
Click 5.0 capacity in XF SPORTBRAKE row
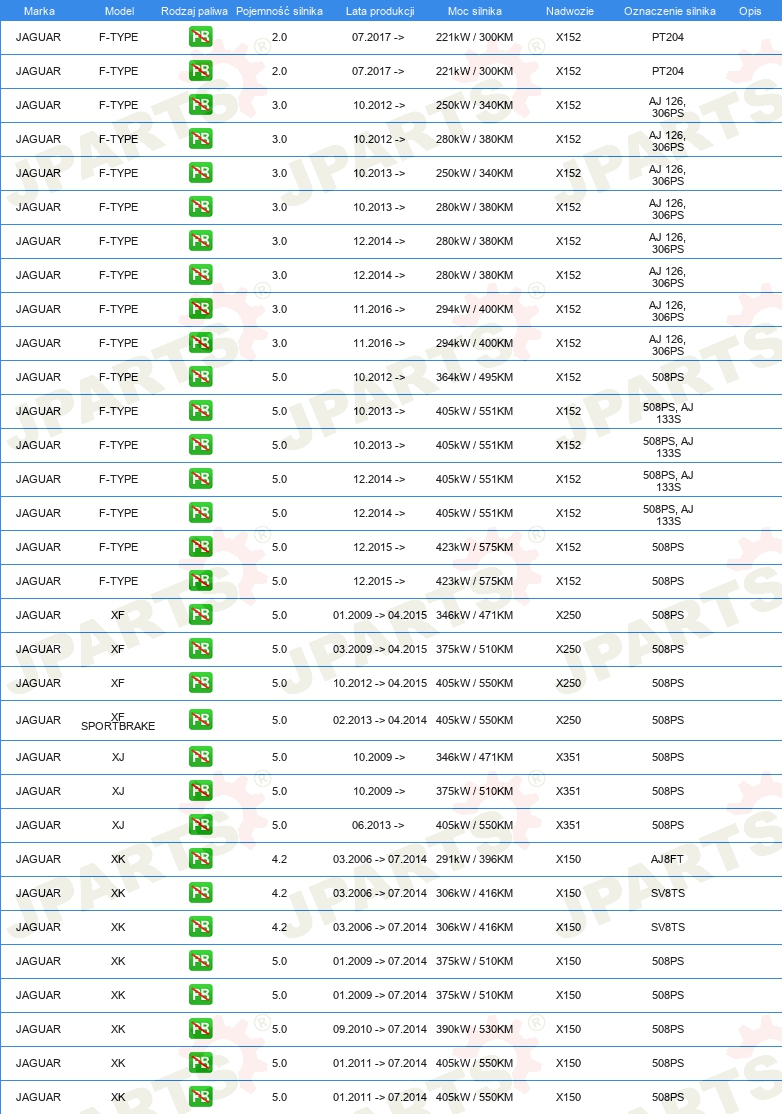(x=279, y=720)
